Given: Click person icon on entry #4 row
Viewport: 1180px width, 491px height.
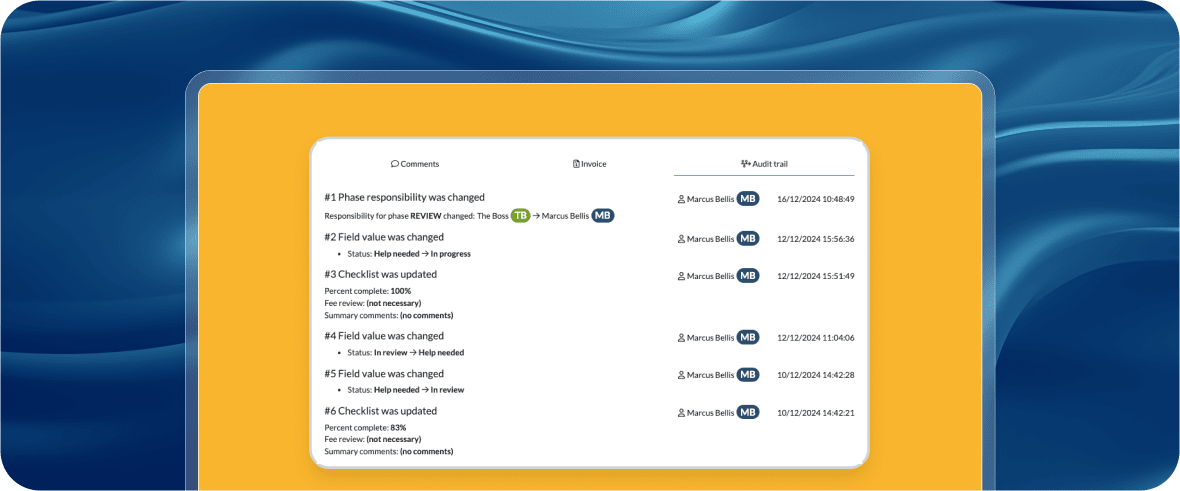Looking at the screenshot, I should (681, 338).
